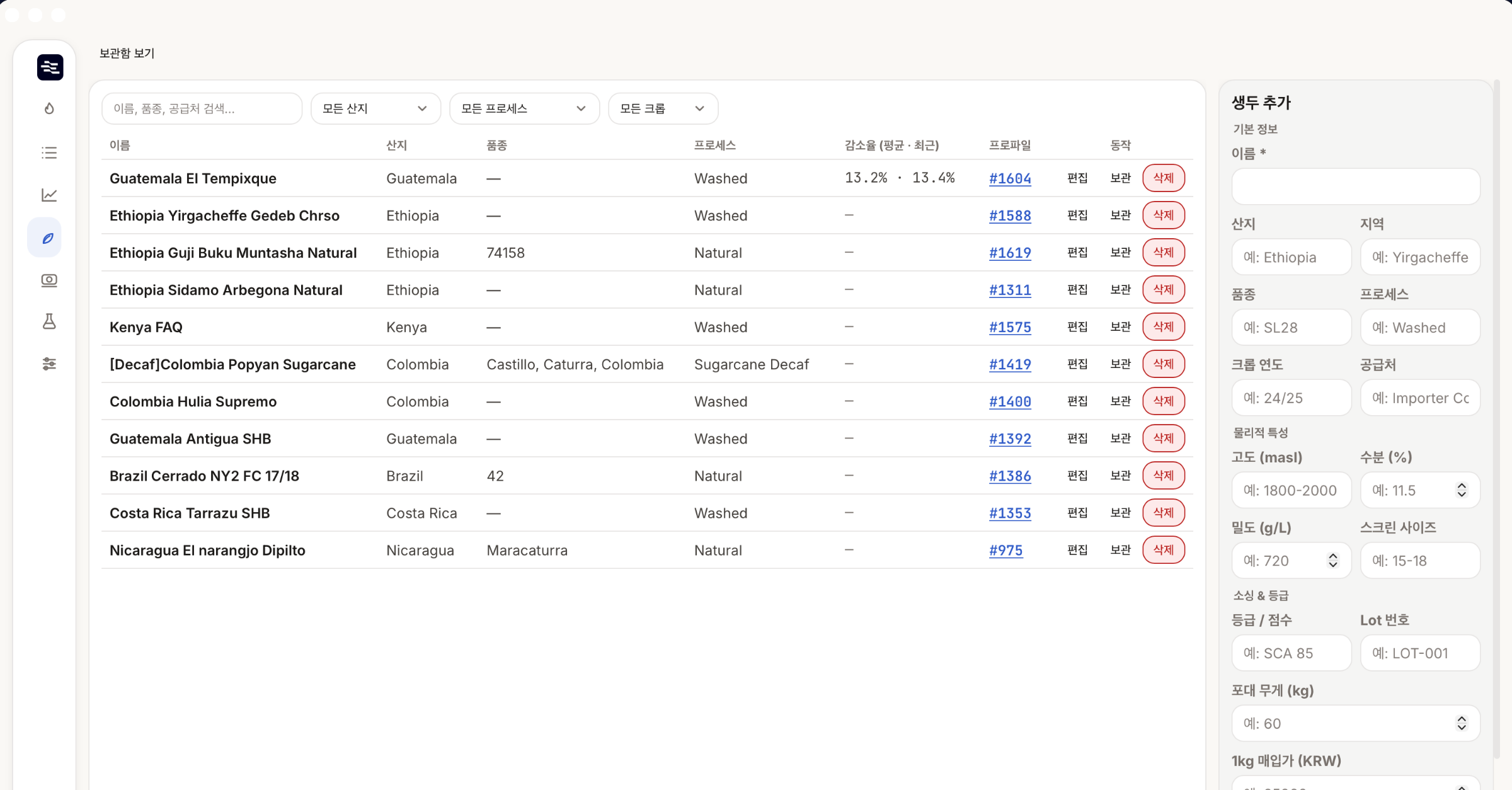This screenshot has height=790, width=1512.
Task: Open the money cost icon in sidebar
Action: pyautogui.click(x=49, y=280)
